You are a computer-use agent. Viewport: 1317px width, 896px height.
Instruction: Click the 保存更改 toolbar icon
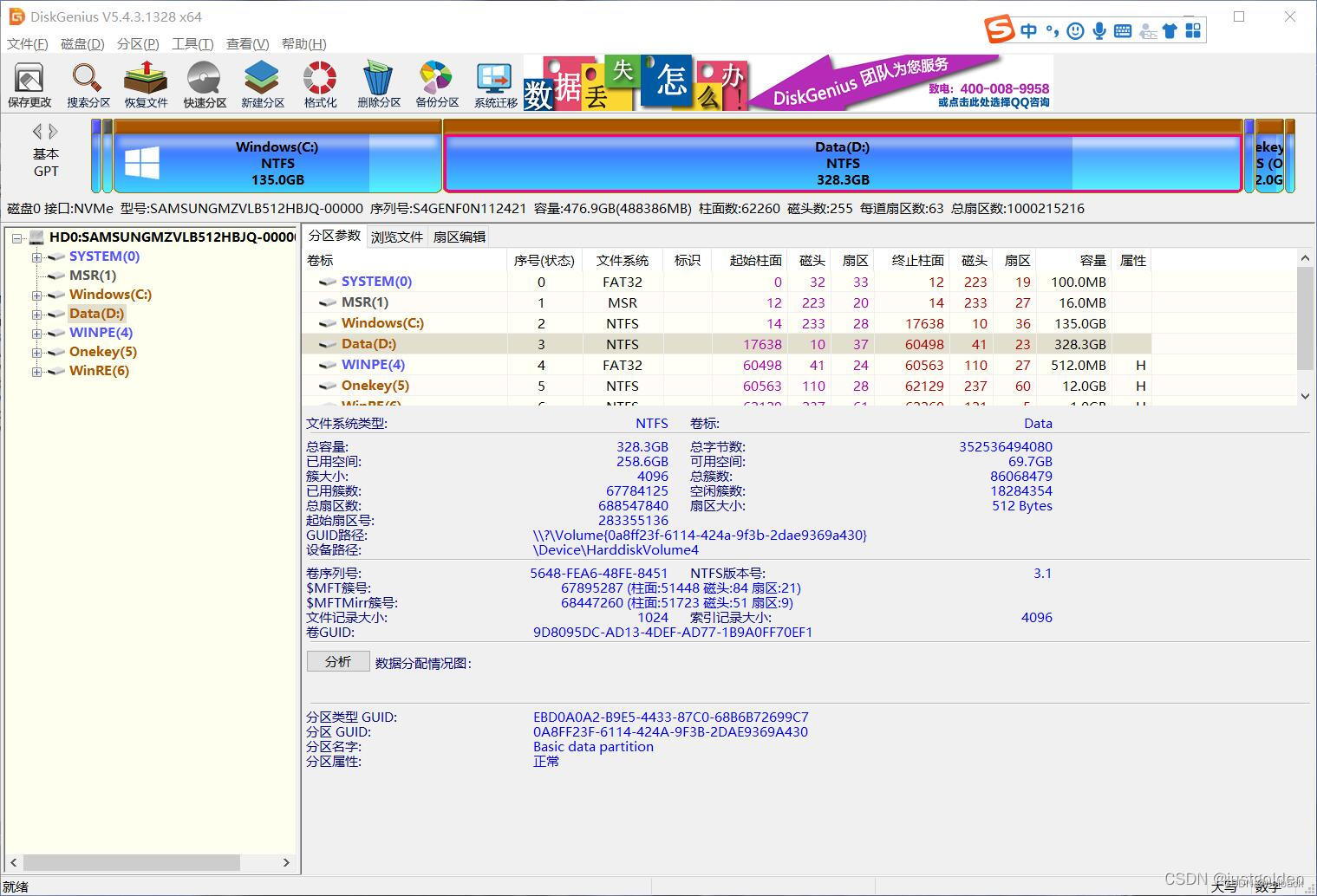[x=29, y=82]
